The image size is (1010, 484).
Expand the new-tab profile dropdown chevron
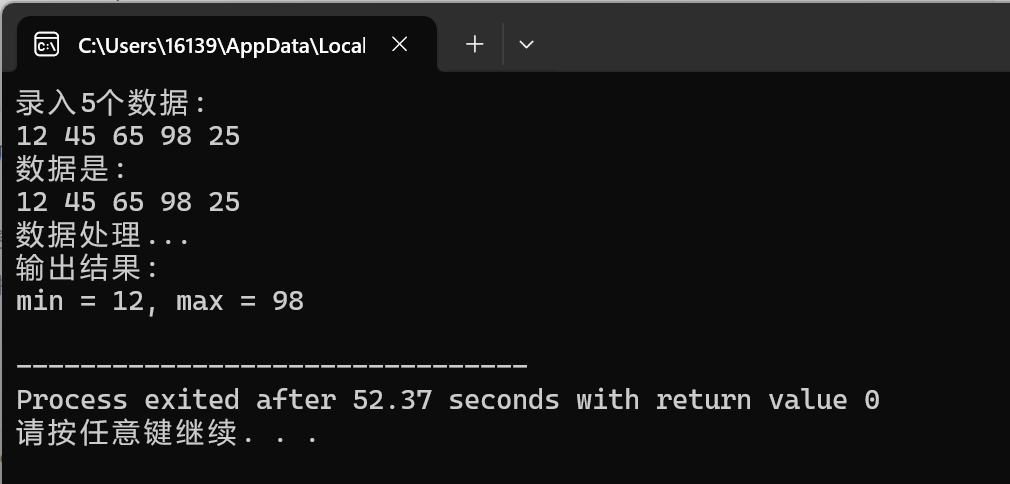[526, 44]
